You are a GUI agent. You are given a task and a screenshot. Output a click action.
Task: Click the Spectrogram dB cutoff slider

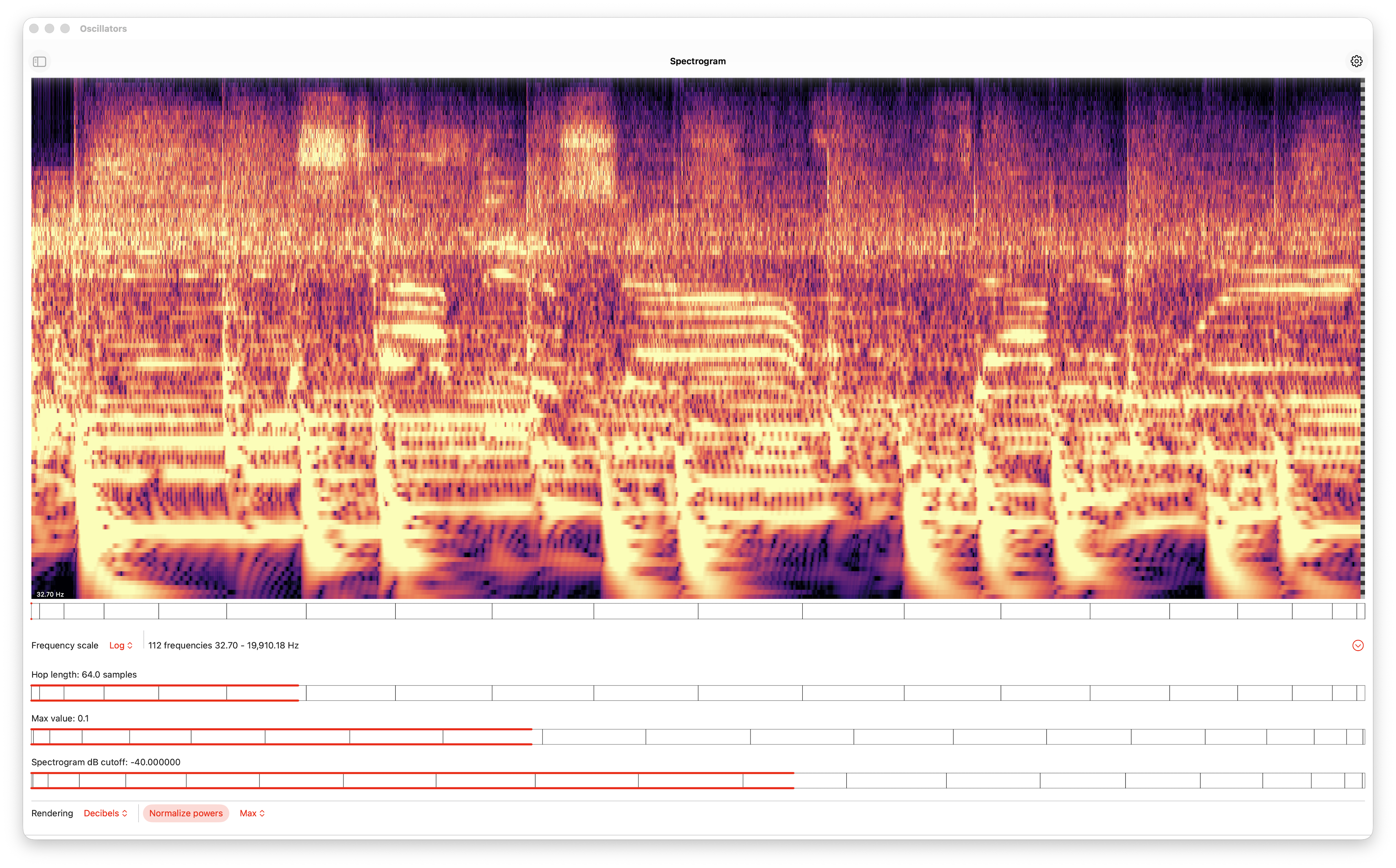(698, 781)
